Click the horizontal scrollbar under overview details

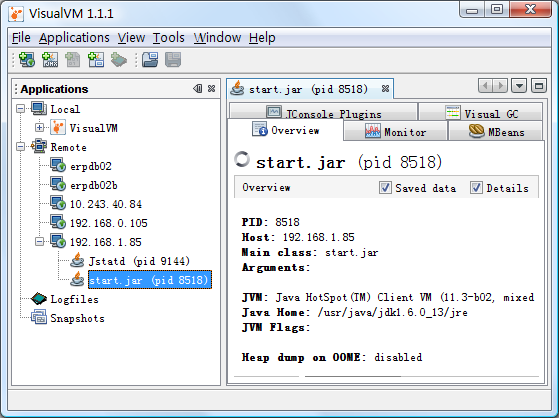(x=353, y=376)
